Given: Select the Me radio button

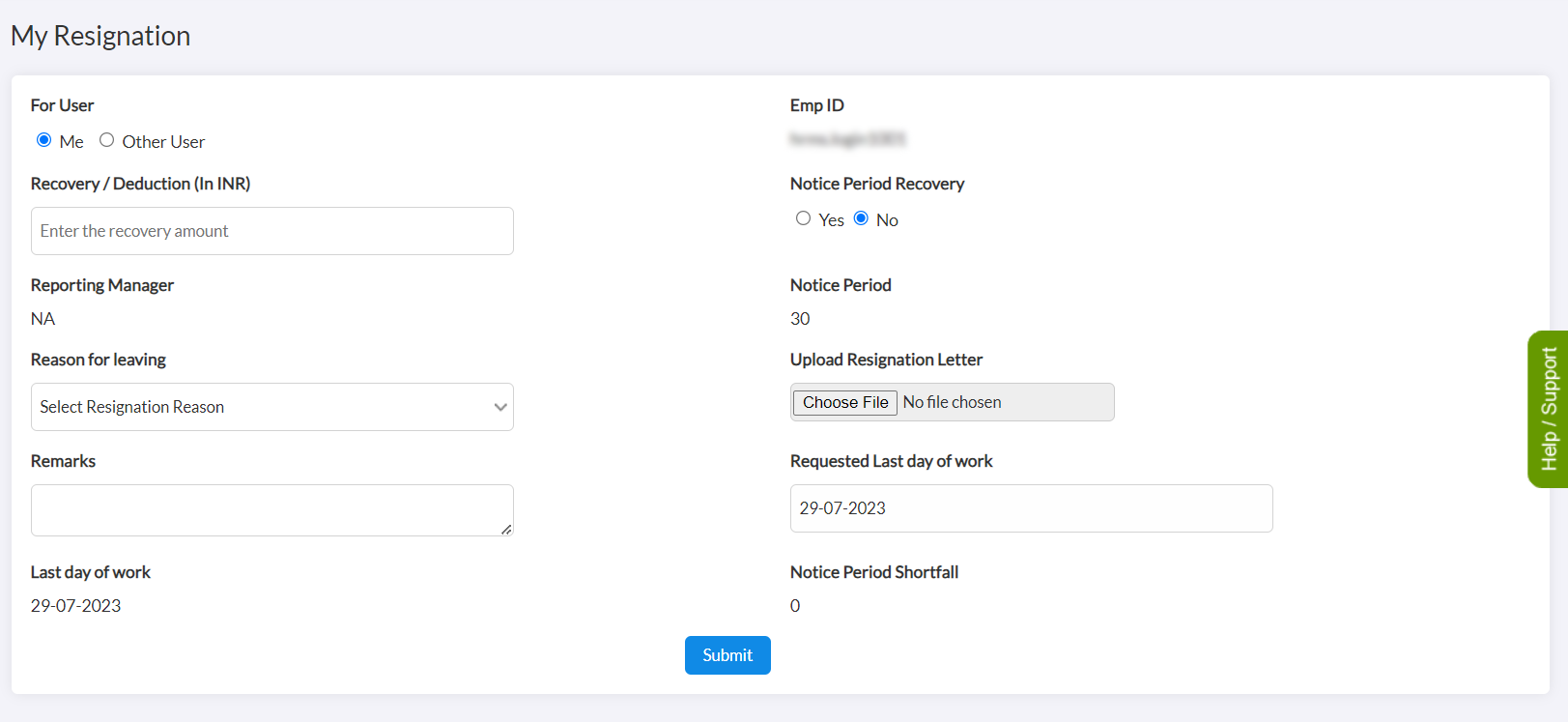Looking at the screenshot, I should [44, 140].
